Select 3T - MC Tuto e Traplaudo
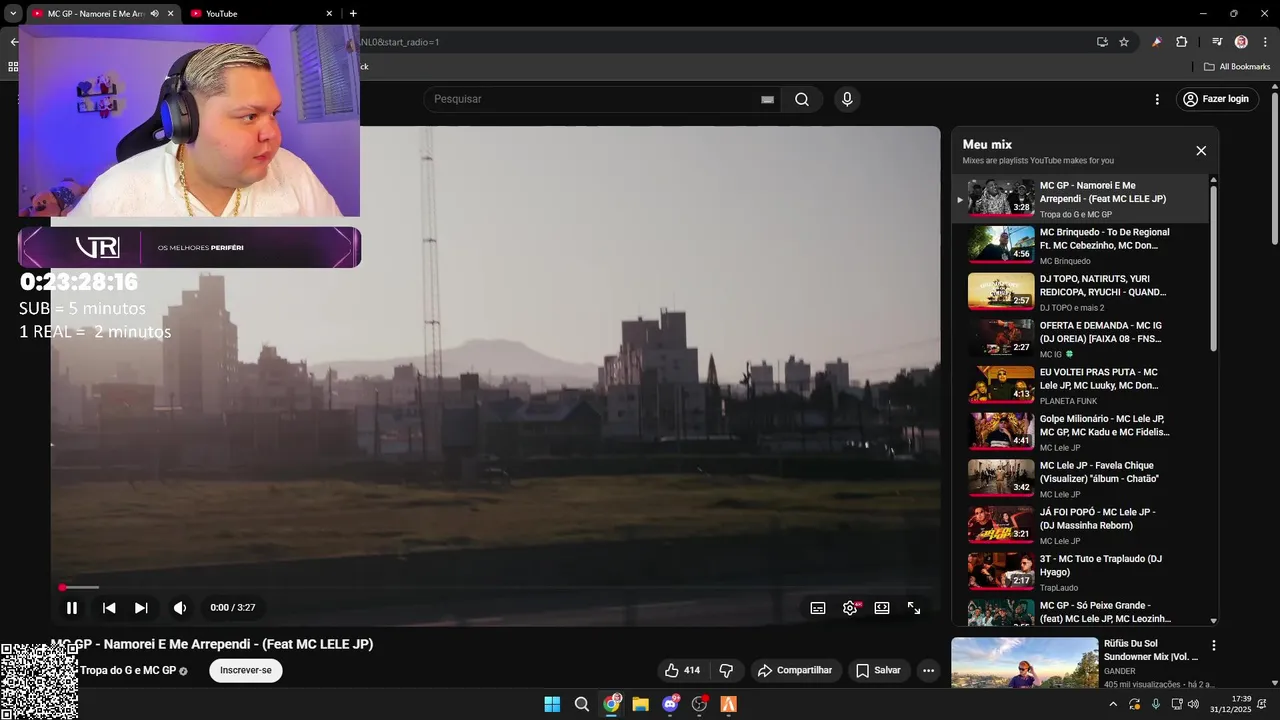 (1082, 572)
